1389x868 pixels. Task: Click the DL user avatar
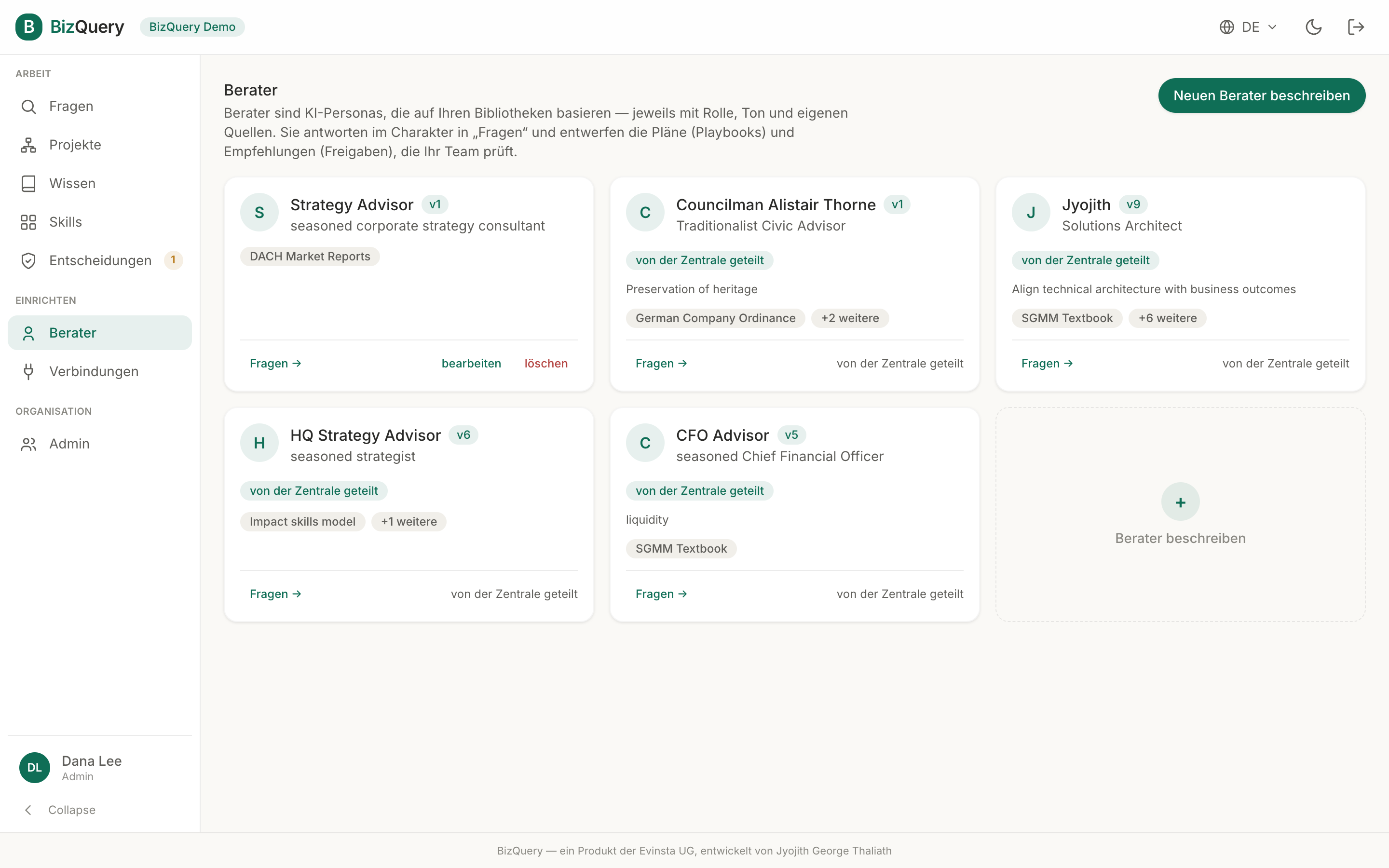click(x=34, y=768)
